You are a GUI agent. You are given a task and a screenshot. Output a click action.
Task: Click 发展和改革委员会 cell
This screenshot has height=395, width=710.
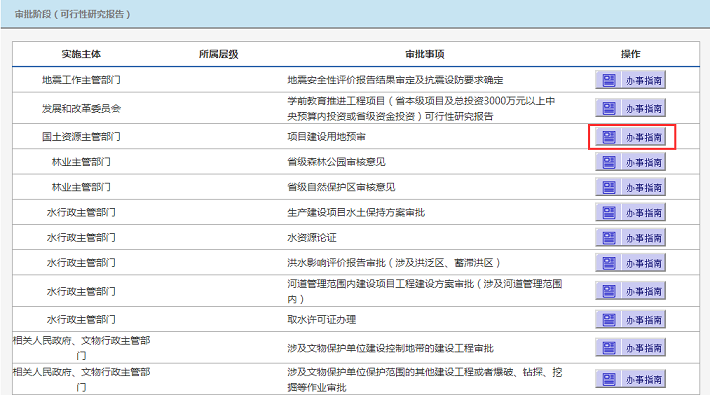(81, 108)
